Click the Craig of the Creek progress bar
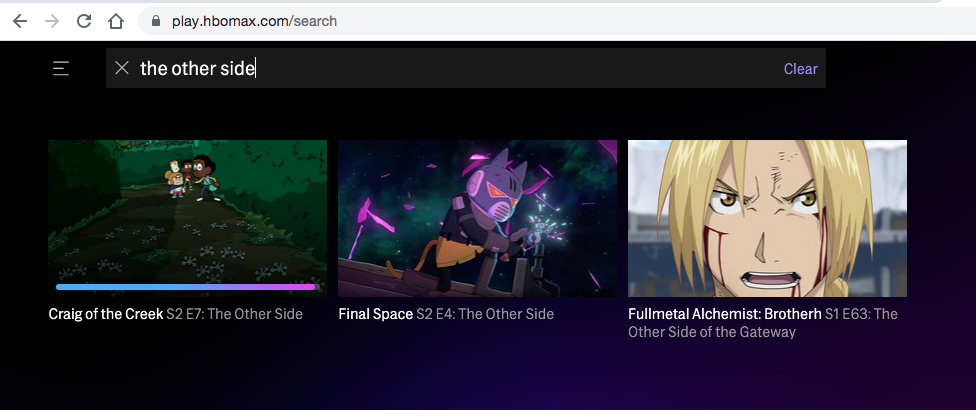This screenshot has height=410, width=976. [x=186, y=287]
